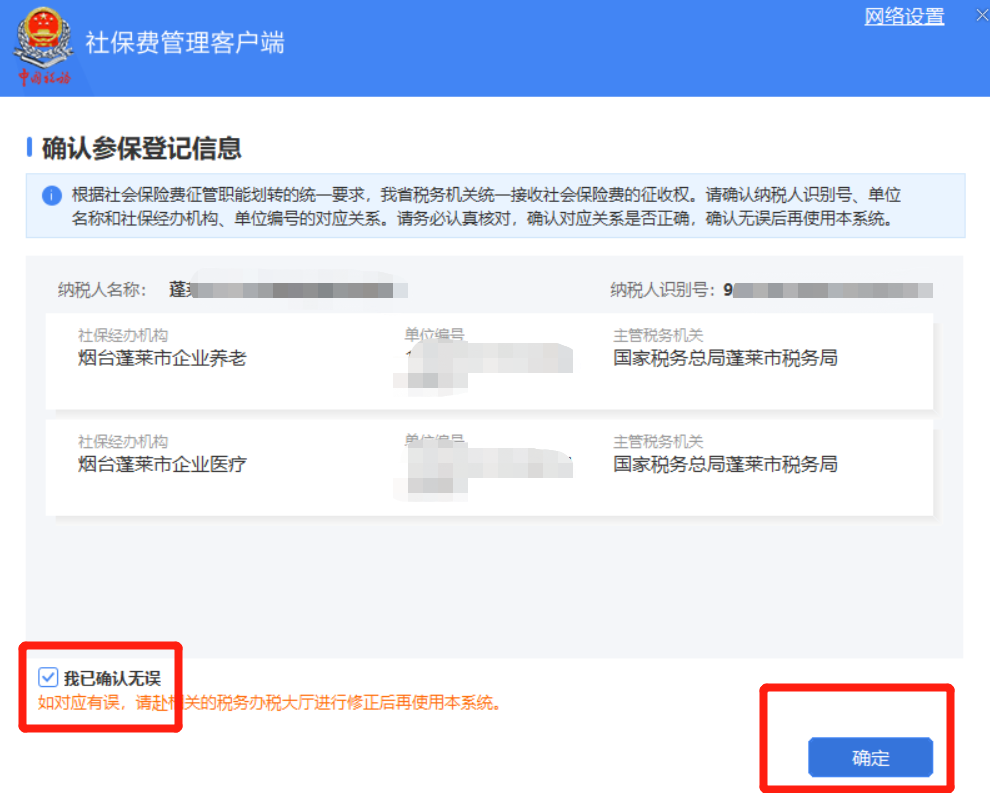Click the 中国税务 red calligraphy under the emblem
This screenshot has height=793, width=990.
click(44, 78)
